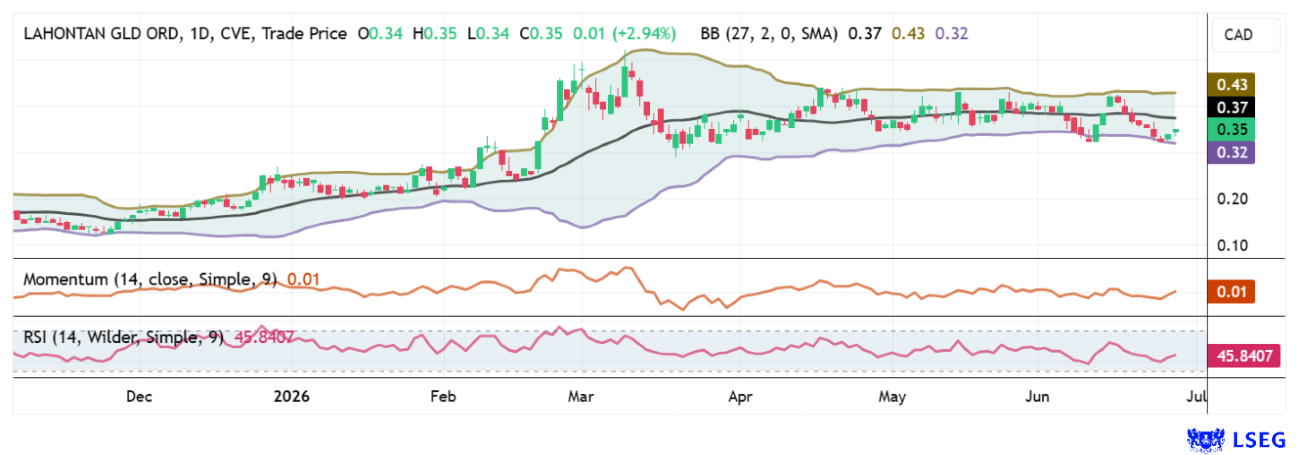This screenshot has height=455, width=1300.
Task: Click the May time axis label
Action: (892, 397)
